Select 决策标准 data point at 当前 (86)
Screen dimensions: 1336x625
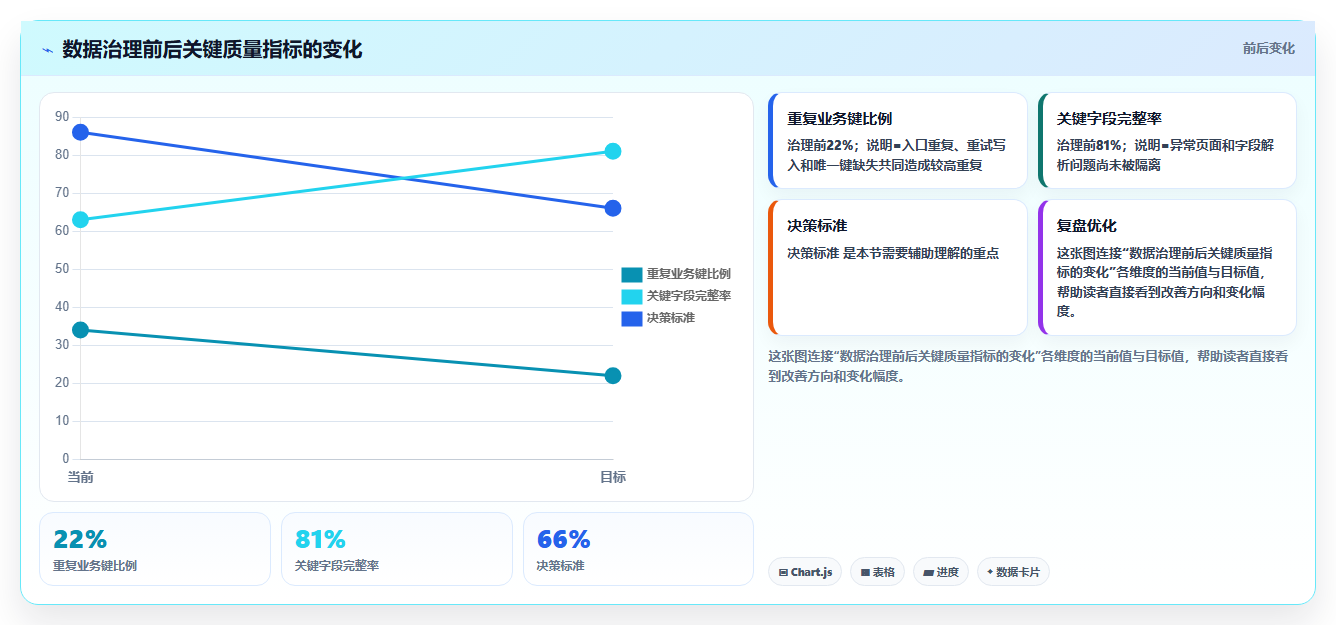(81, 132)
